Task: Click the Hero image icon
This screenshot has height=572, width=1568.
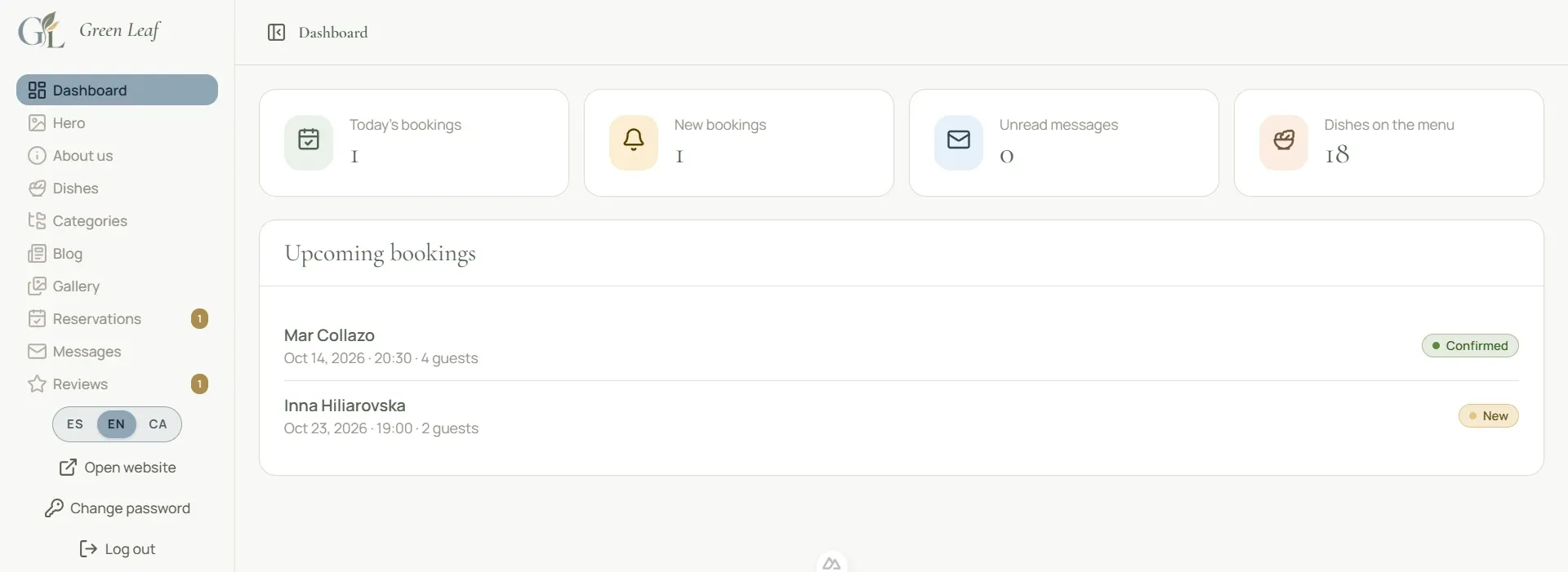Action: [x=37, y=122]
